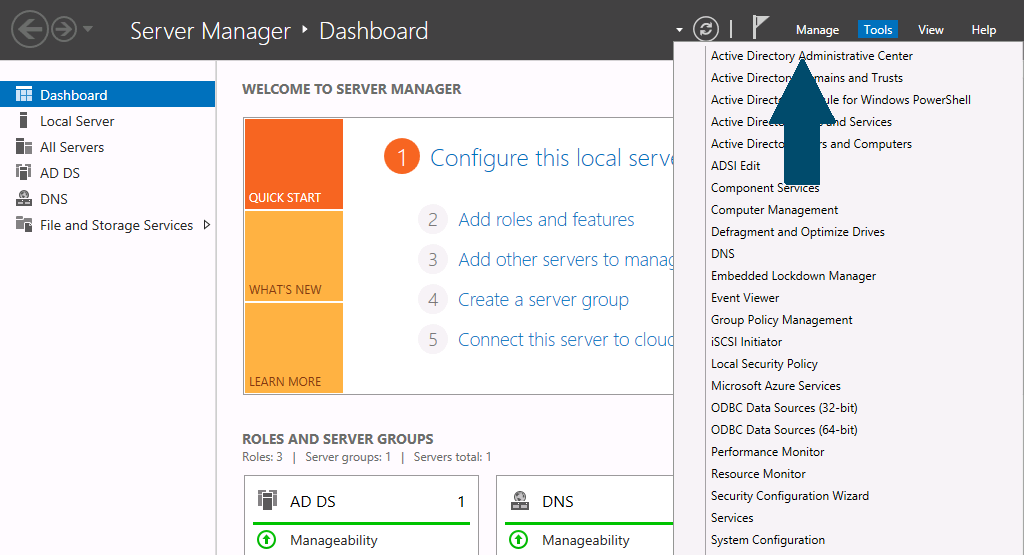Click the DNS sidebar icon

tap(24, 198)
